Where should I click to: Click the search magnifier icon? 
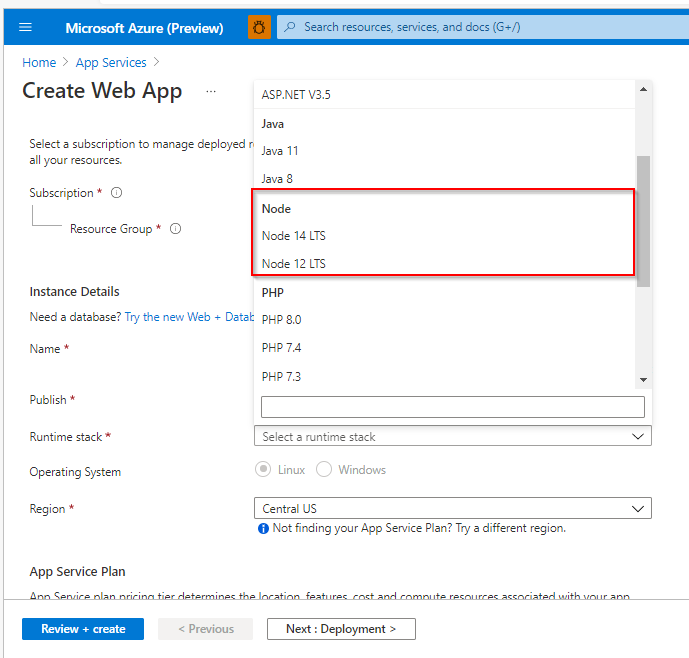click(290, 27)
